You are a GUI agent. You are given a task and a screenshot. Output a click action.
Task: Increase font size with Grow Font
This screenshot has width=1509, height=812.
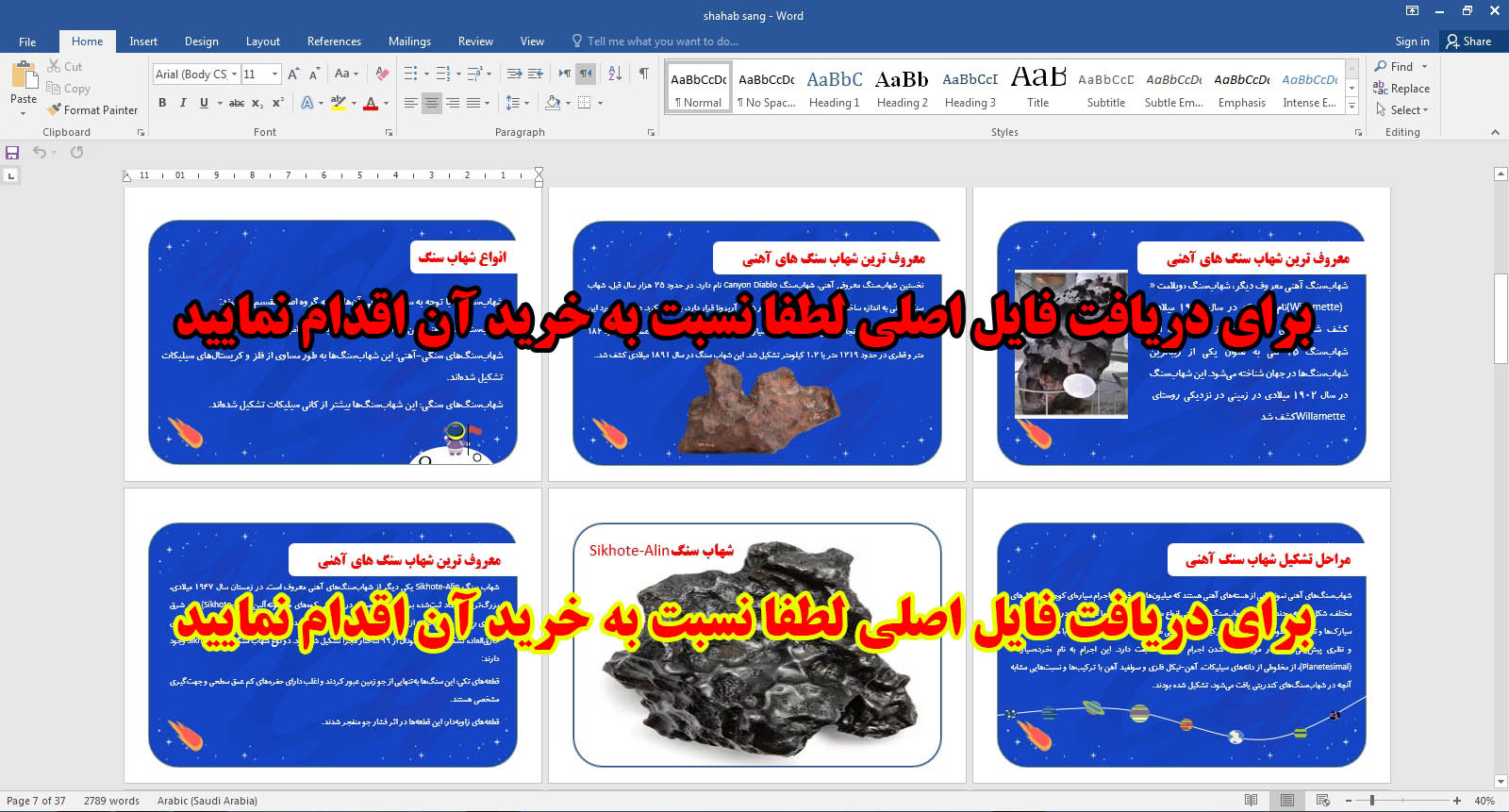point(293,74)
